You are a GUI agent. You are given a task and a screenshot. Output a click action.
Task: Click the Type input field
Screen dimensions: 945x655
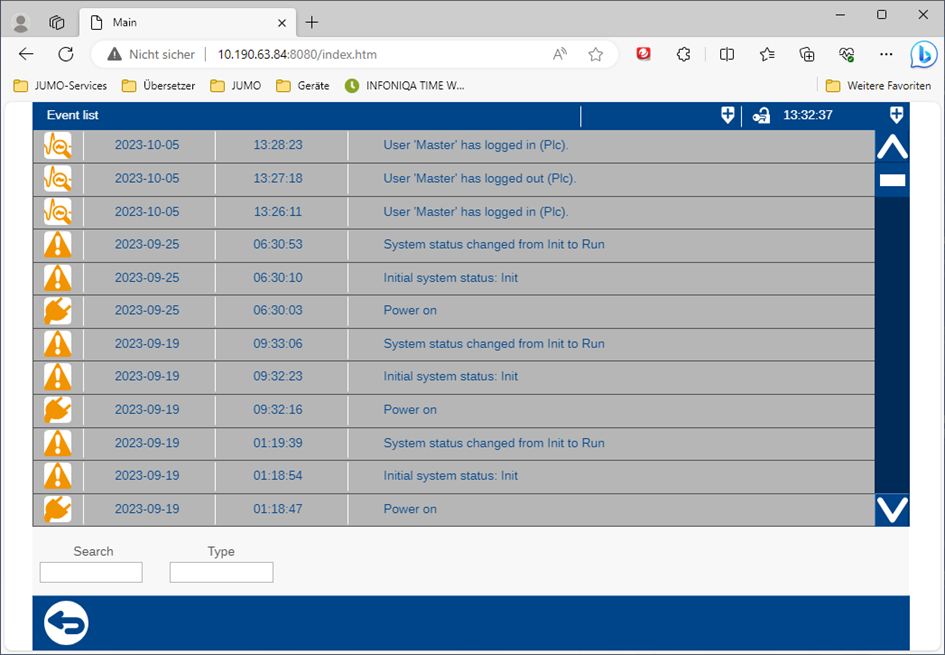(221, 572)
